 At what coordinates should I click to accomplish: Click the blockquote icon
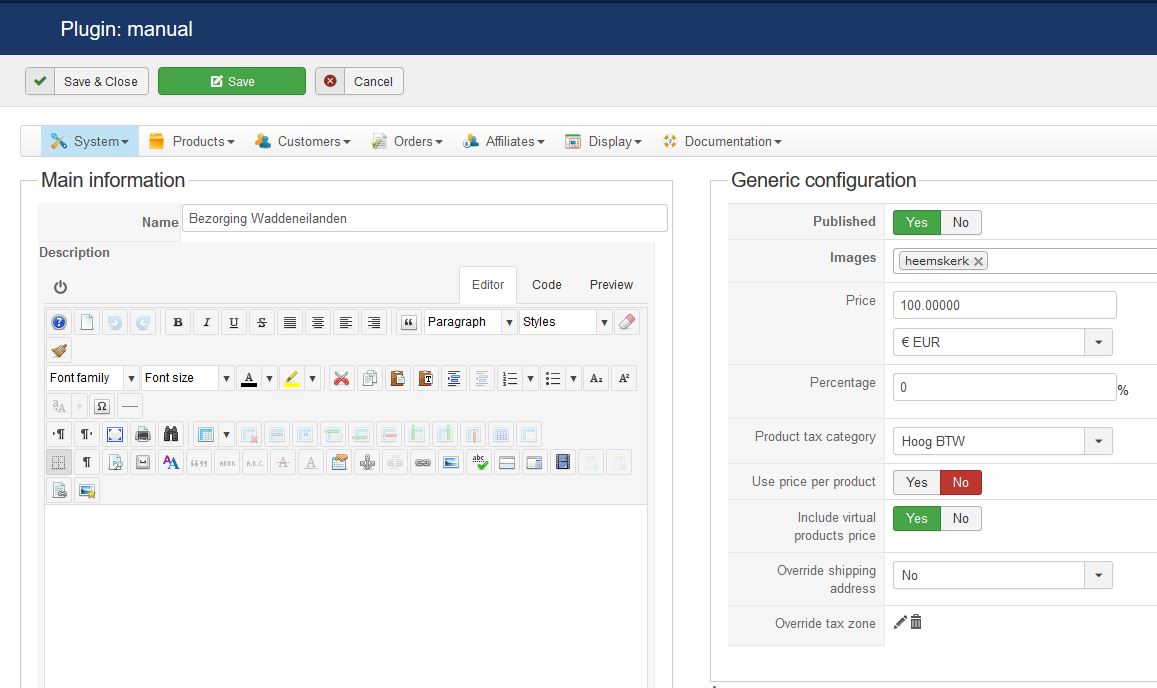click(x=408, y=322)
